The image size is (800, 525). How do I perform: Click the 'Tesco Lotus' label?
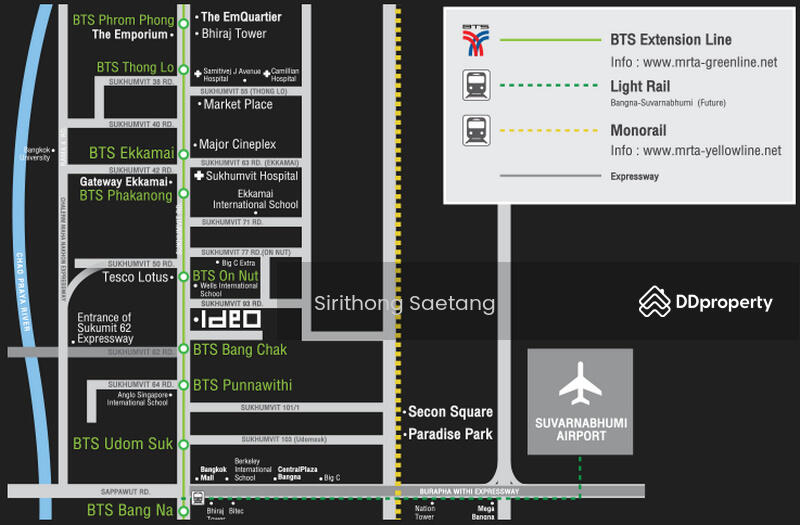pyautogui.click(x=135, y=277)
